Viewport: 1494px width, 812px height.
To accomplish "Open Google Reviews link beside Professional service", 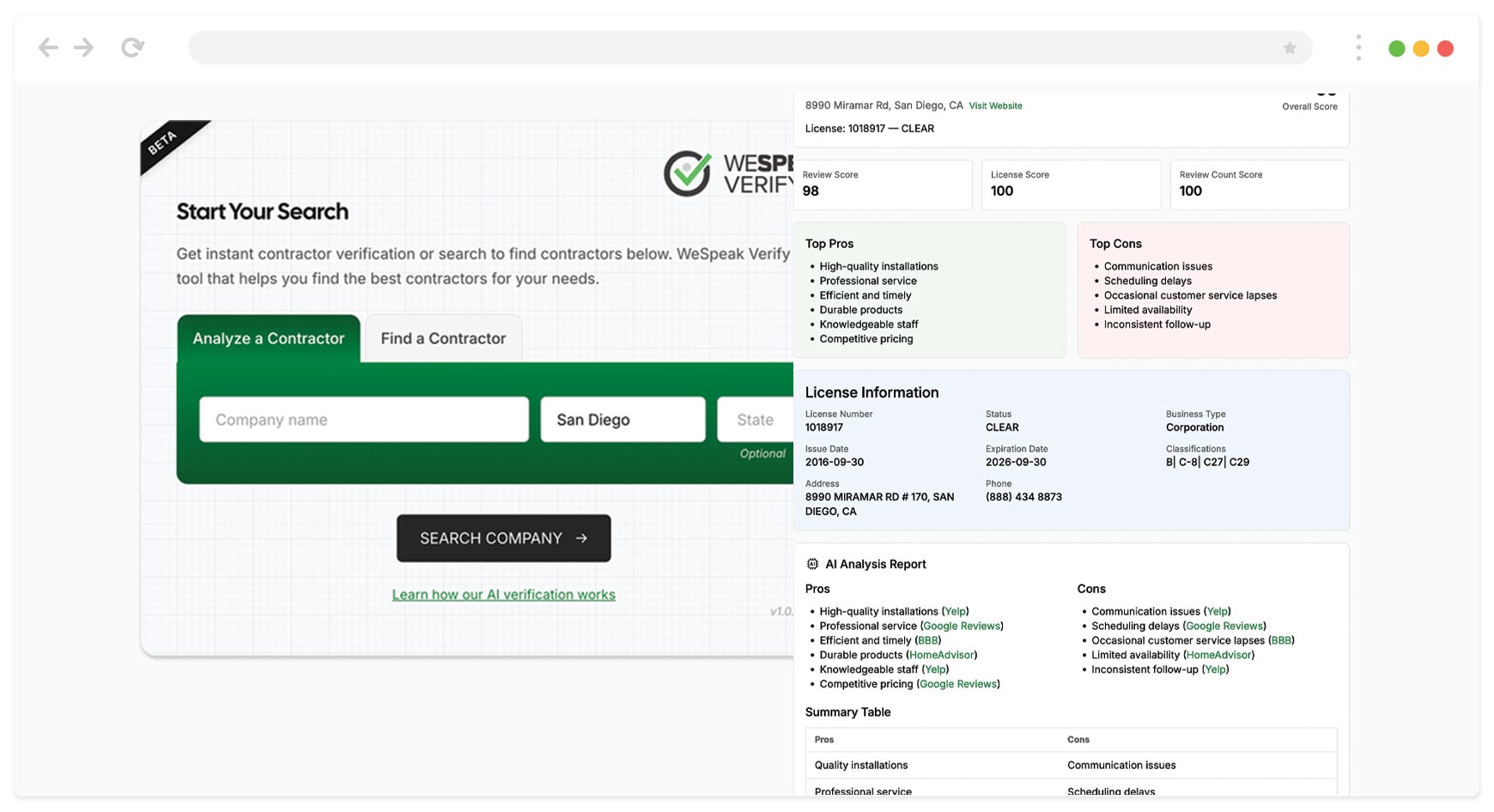I will click(961, 626).
